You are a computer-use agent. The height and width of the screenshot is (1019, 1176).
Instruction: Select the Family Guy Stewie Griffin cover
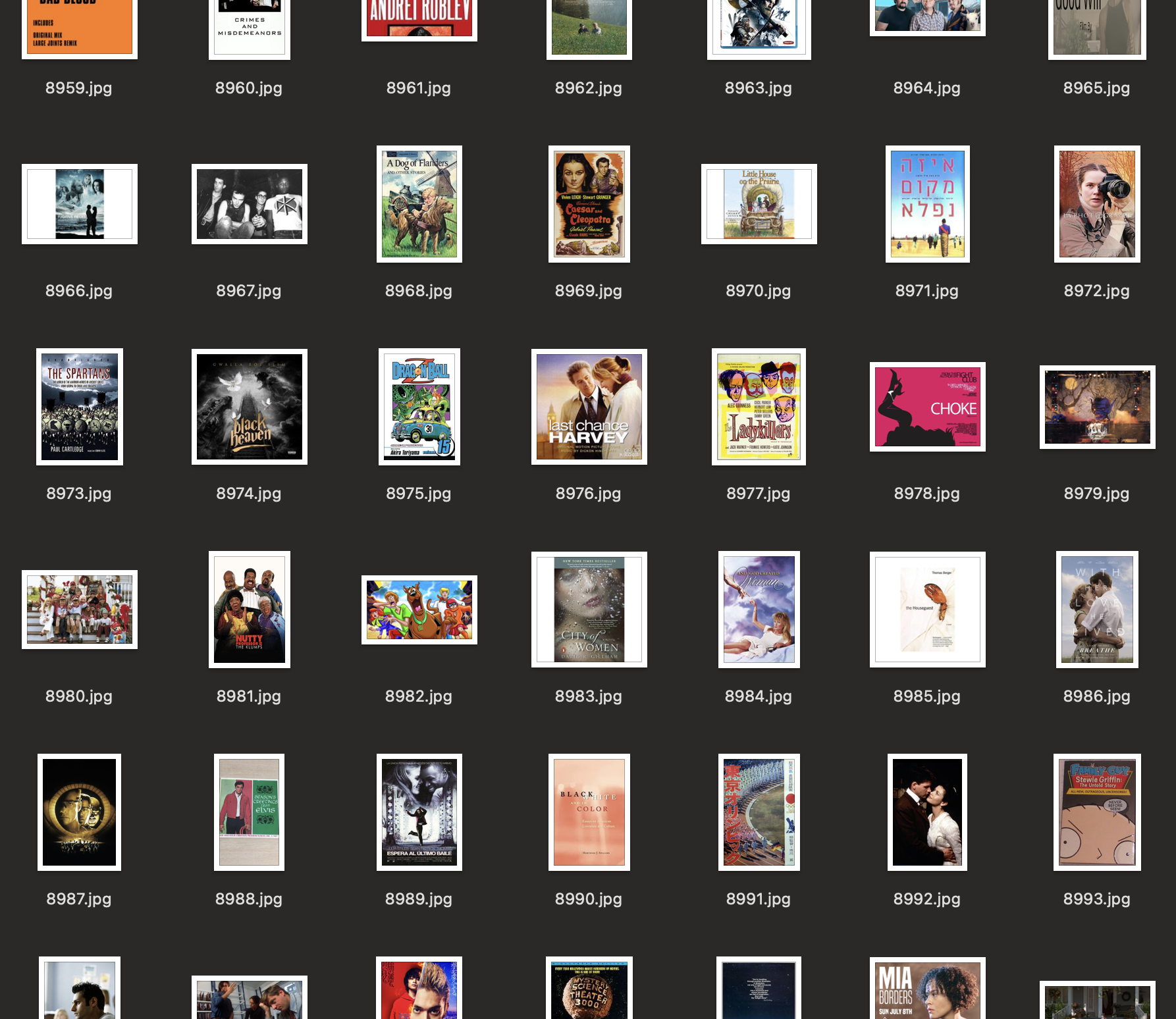pos(1097,812)
